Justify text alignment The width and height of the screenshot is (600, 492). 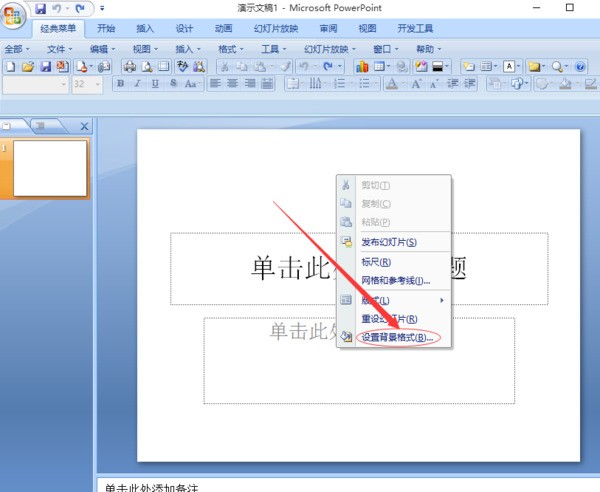click(x=267, y=83)
